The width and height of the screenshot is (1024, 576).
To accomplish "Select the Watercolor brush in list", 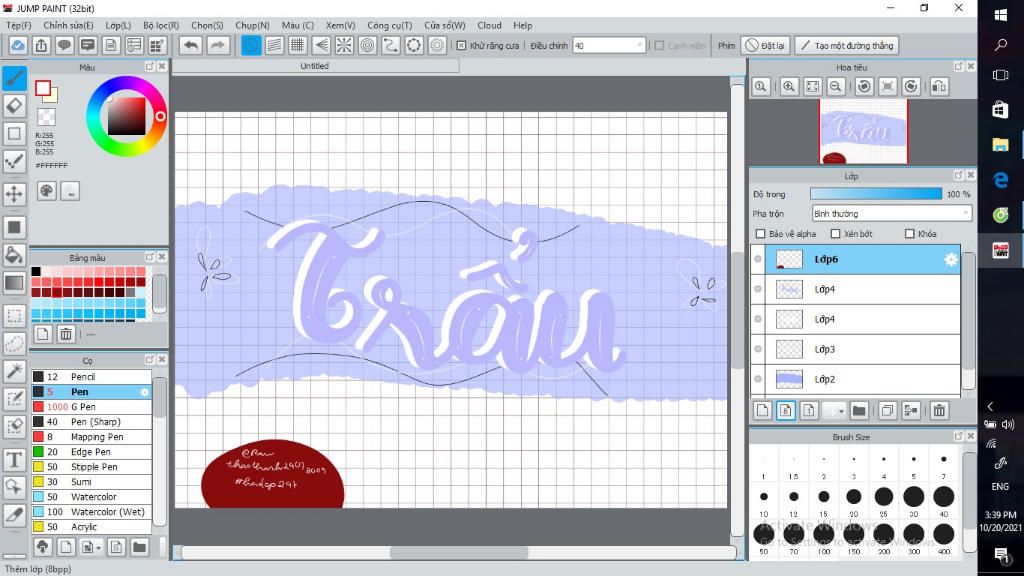I will pos(93,497).
